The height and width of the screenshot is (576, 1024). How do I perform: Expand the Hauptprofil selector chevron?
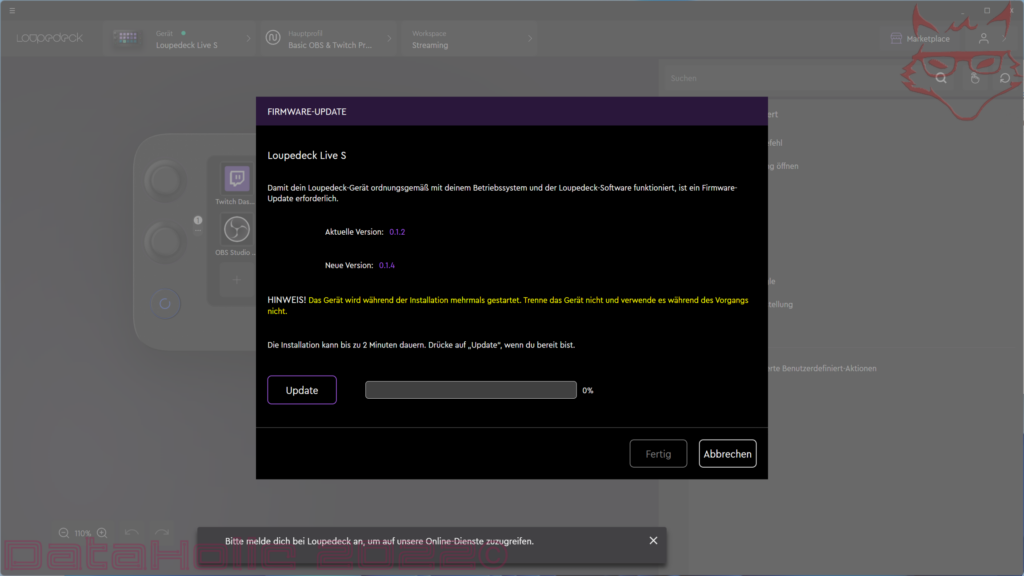[389, 39]
